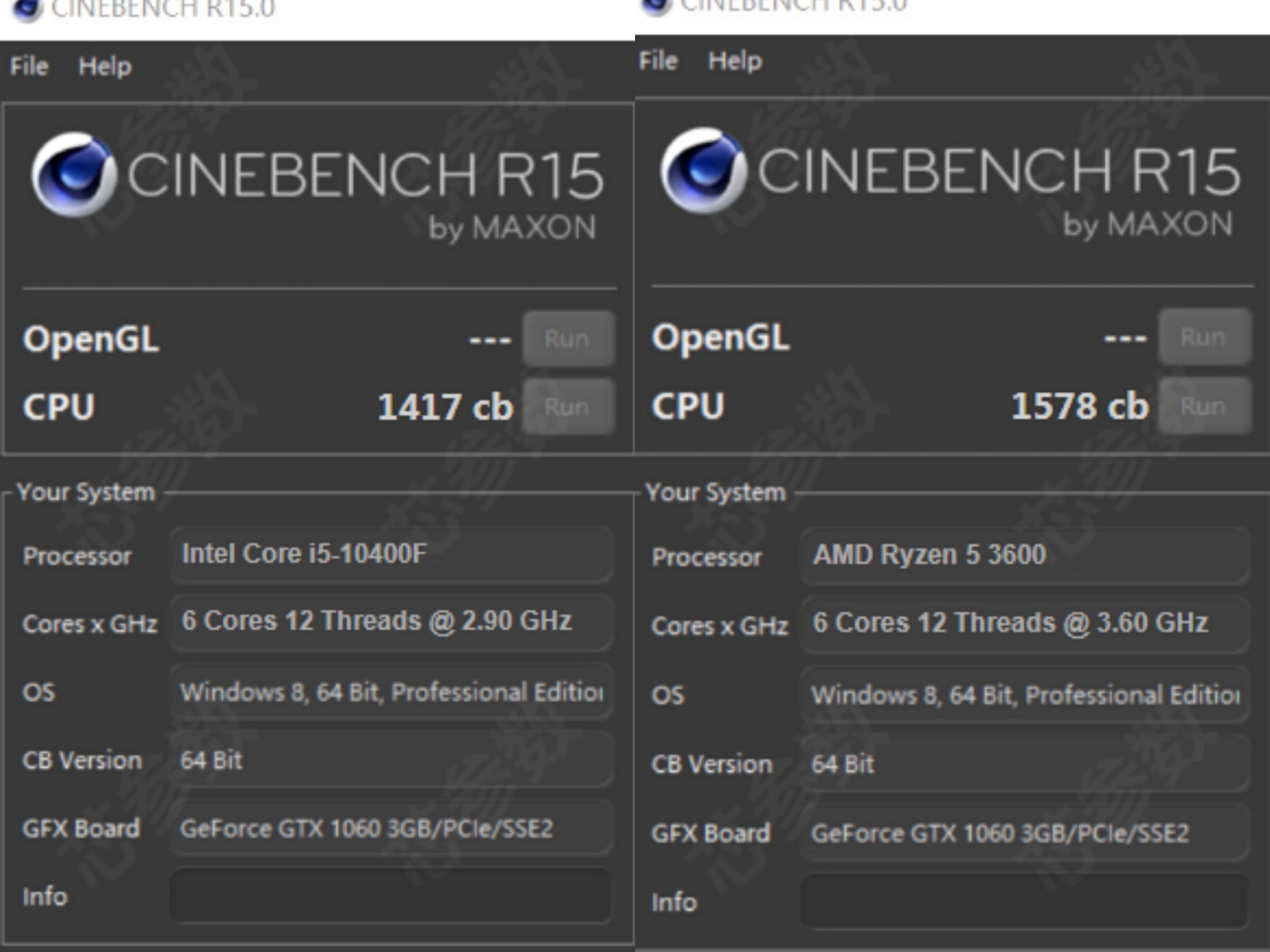Viewport: 1270px width, 952px height.
Task: Click the OpenGL '---' score in the left window
Action: (x=489, y=340)
